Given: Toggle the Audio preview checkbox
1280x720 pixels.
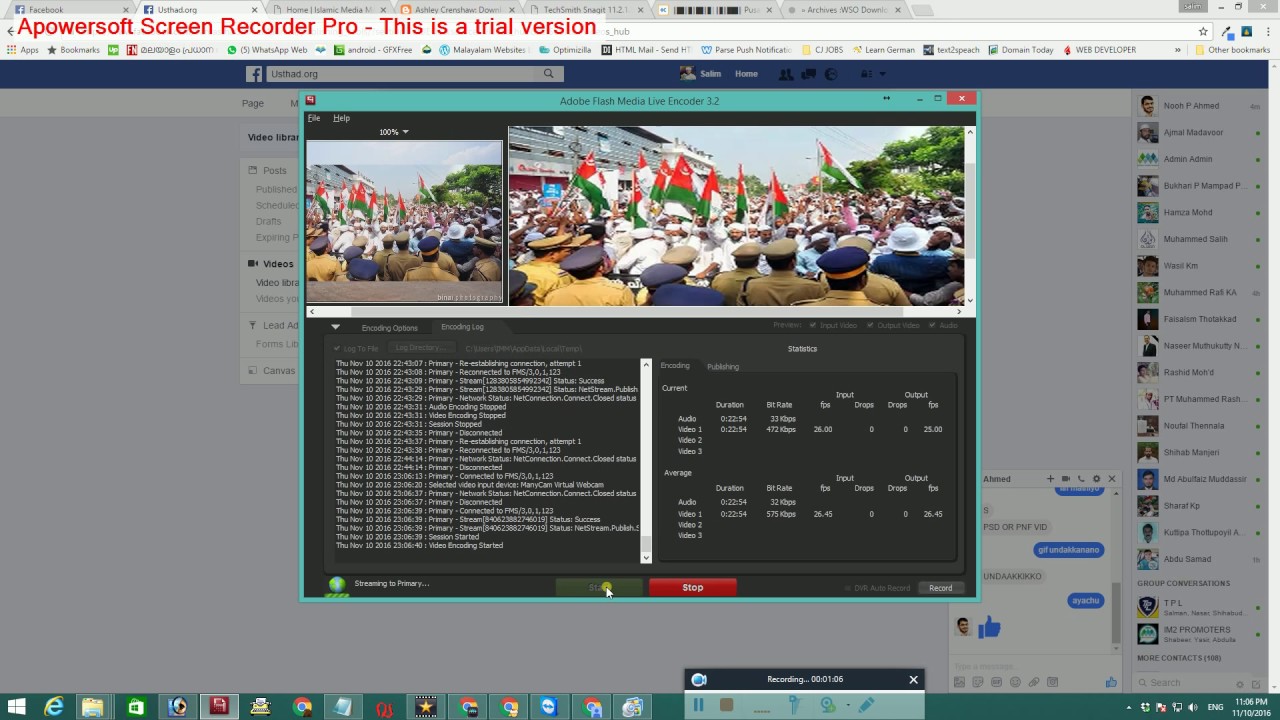Looking at the screenshot, I should pyautogui.click(x=932, y=325).
